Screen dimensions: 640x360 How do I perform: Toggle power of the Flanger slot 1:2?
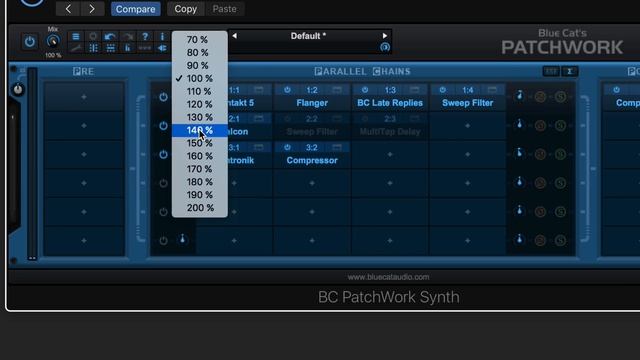(287, 90)
